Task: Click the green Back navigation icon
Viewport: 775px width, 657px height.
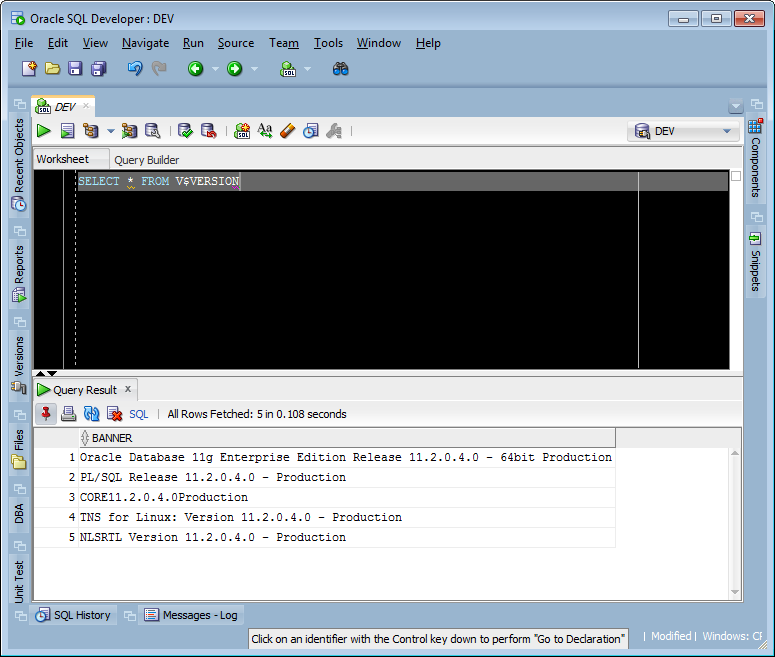Action: tap(196, 69)
